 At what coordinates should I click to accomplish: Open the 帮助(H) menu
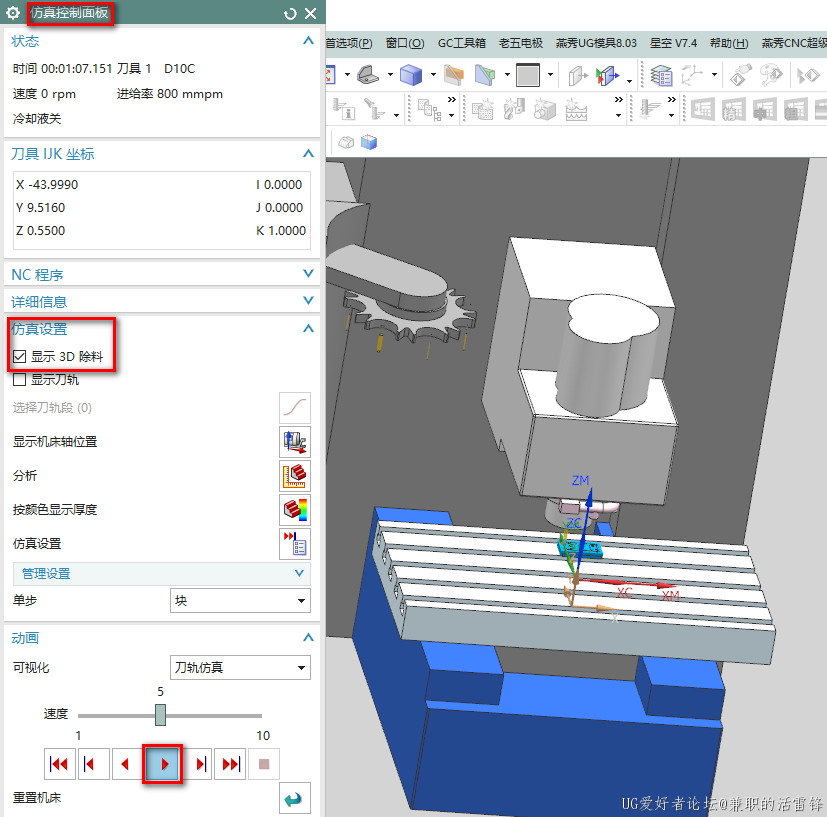[x=728, y=43]
